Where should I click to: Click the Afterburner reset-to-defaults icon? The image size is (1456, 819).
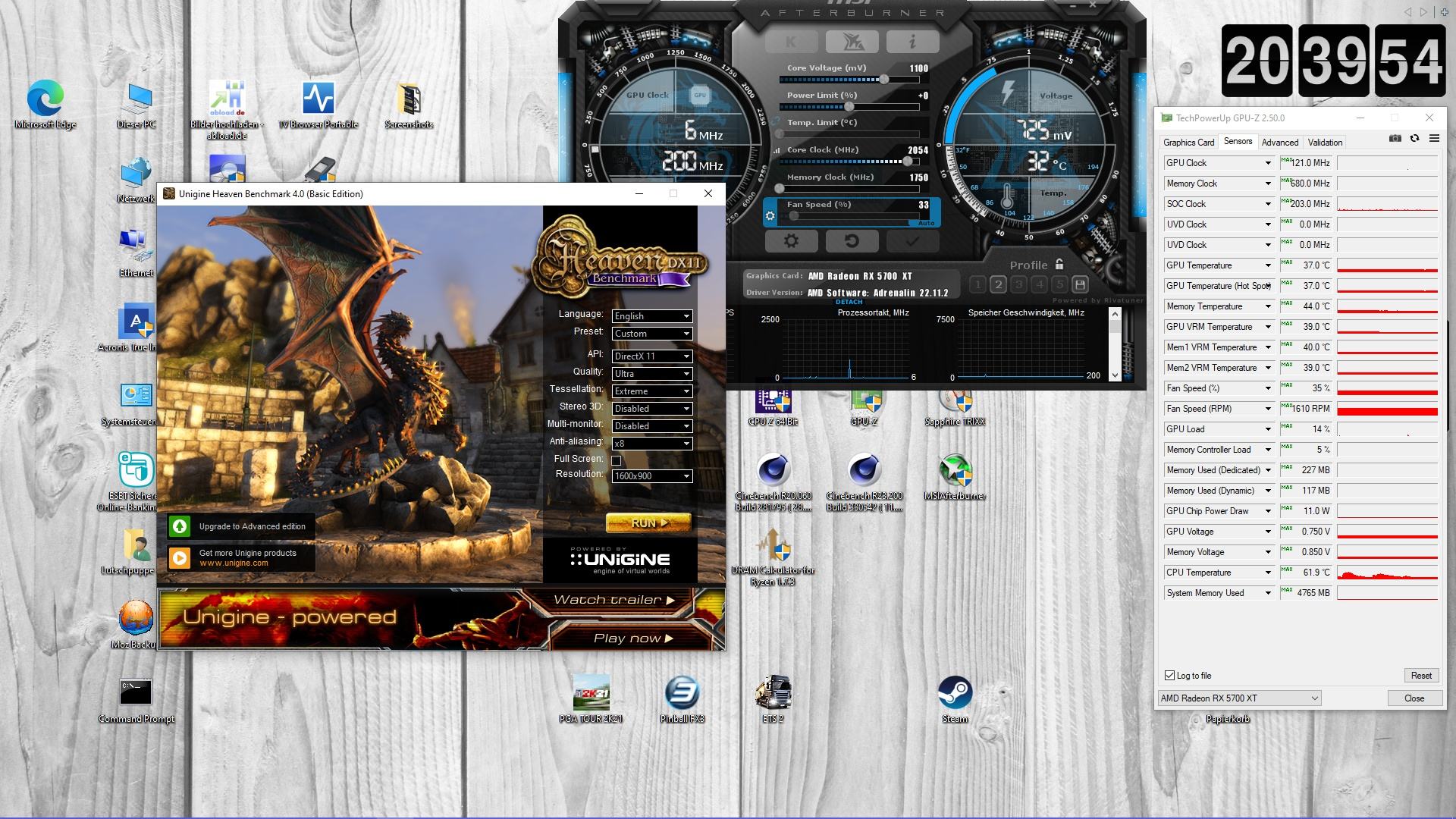coord(852,241)
